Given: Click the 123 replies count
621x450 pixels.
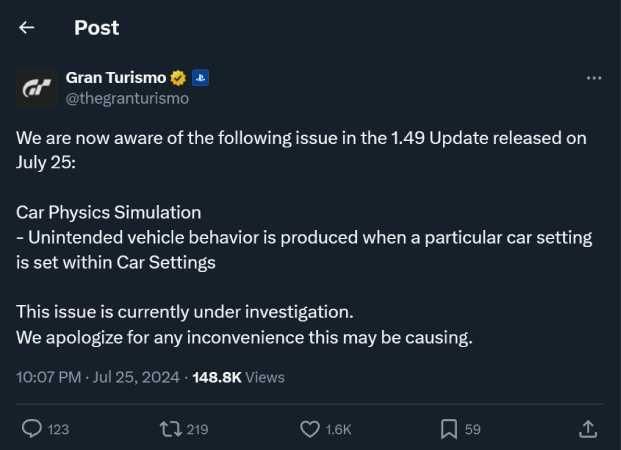Looking at the screenshot, I should coord(58,429).
